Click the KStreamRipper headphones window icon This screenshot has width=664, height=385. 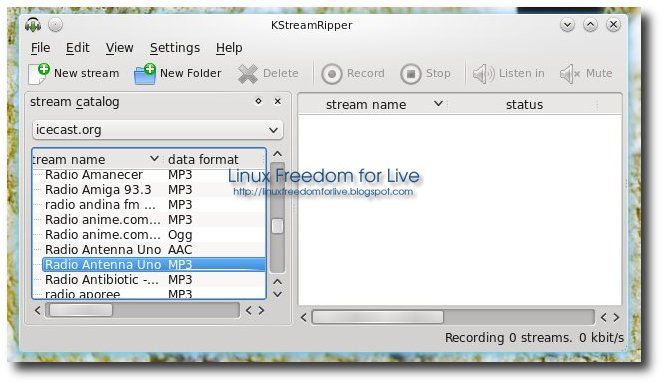33,25
